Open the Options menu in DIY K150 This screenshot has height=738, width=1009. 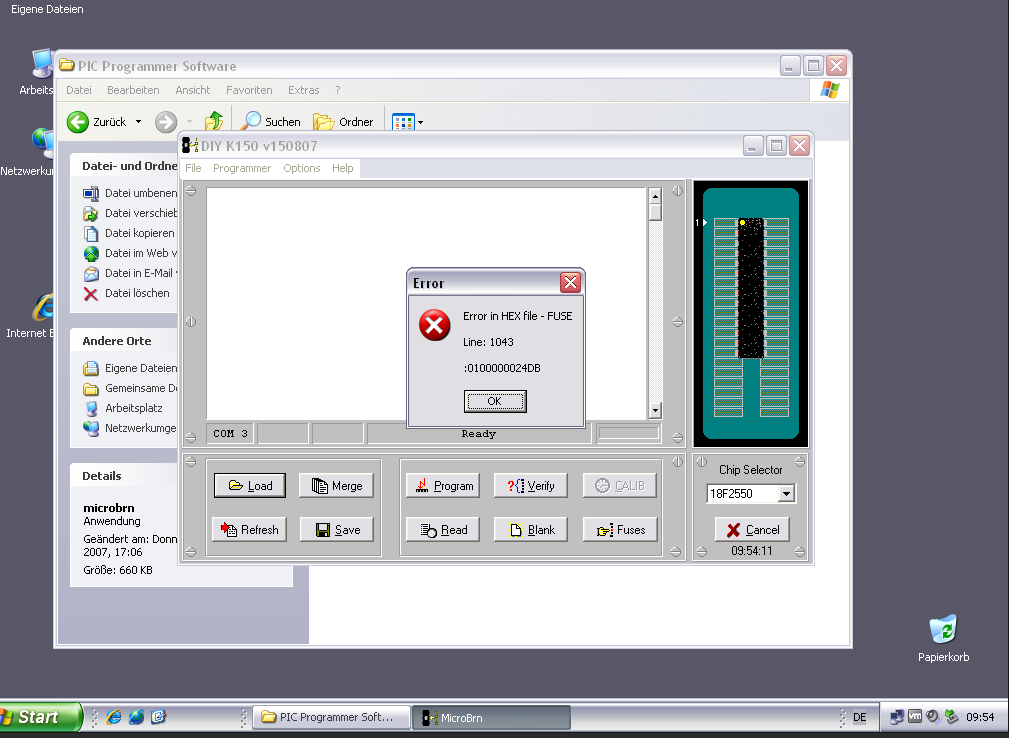(x=302, y=168)
